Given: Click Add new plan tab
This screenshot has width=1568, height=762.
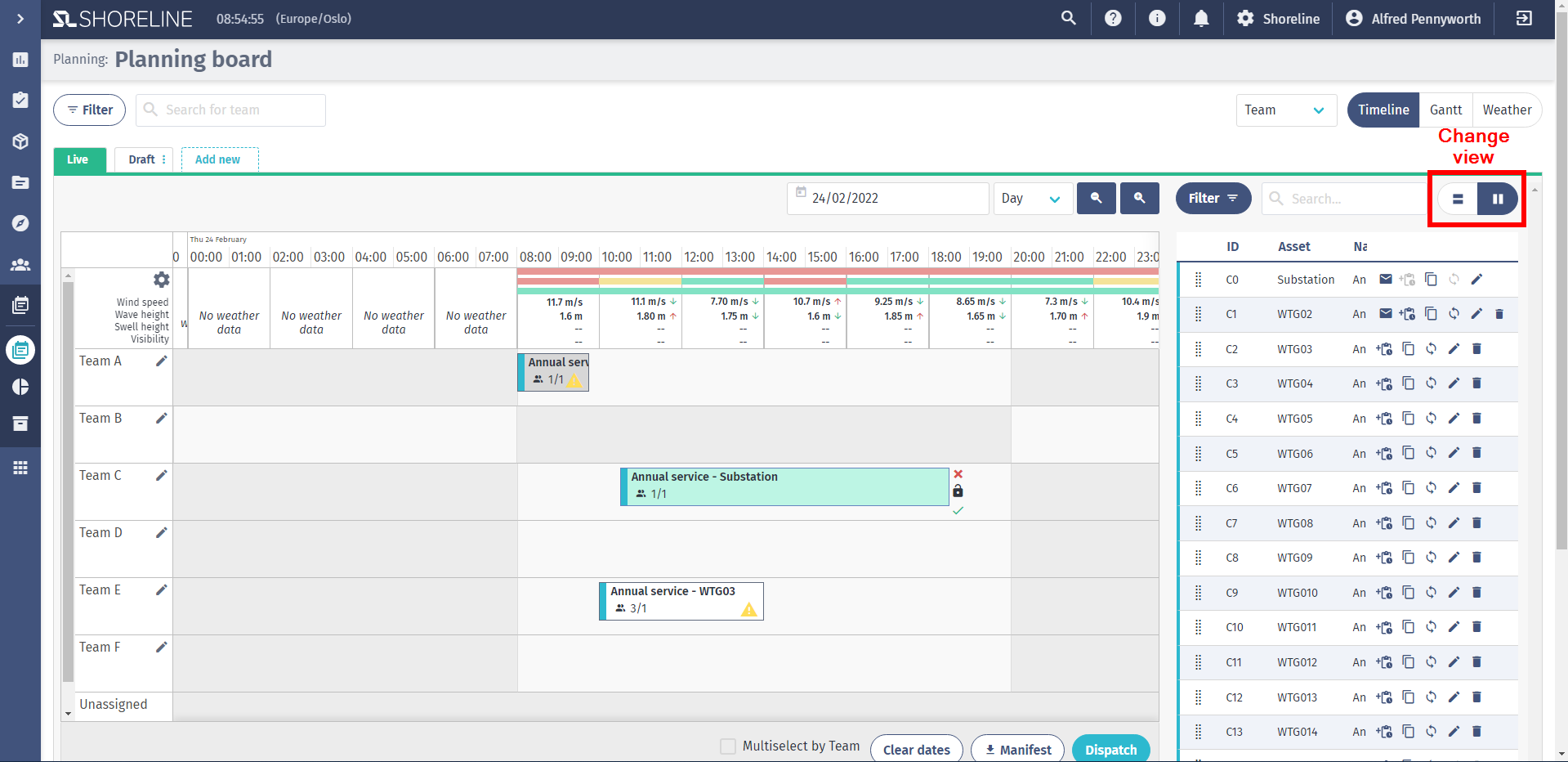Looking at the screenshot, I should click(x=220, y=159).
